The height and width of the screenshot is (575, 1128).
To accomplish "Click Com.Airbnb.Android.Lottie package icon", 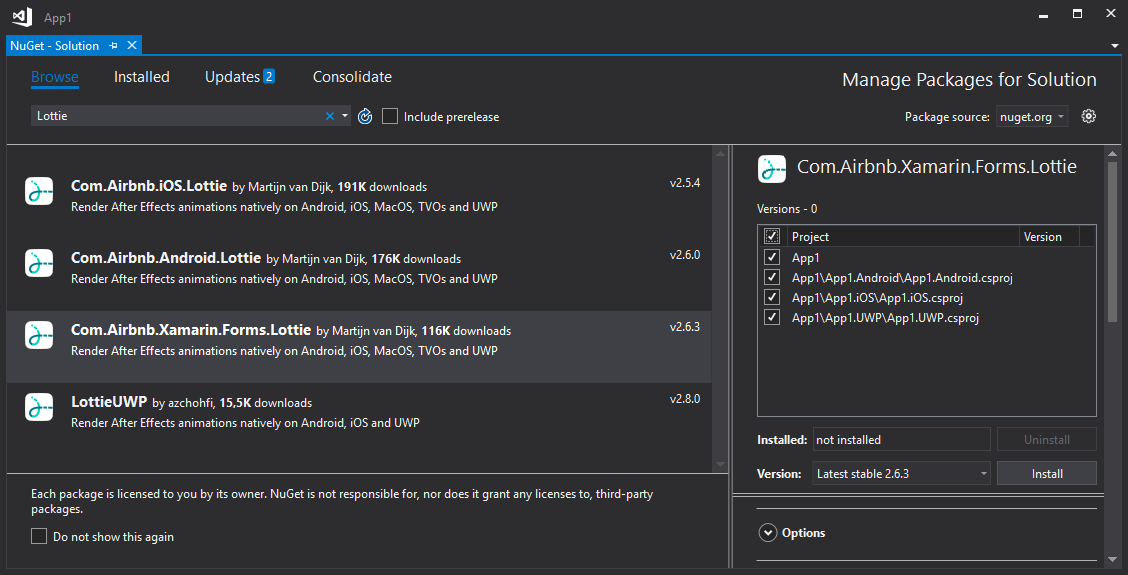I will [x=39, y=263].
